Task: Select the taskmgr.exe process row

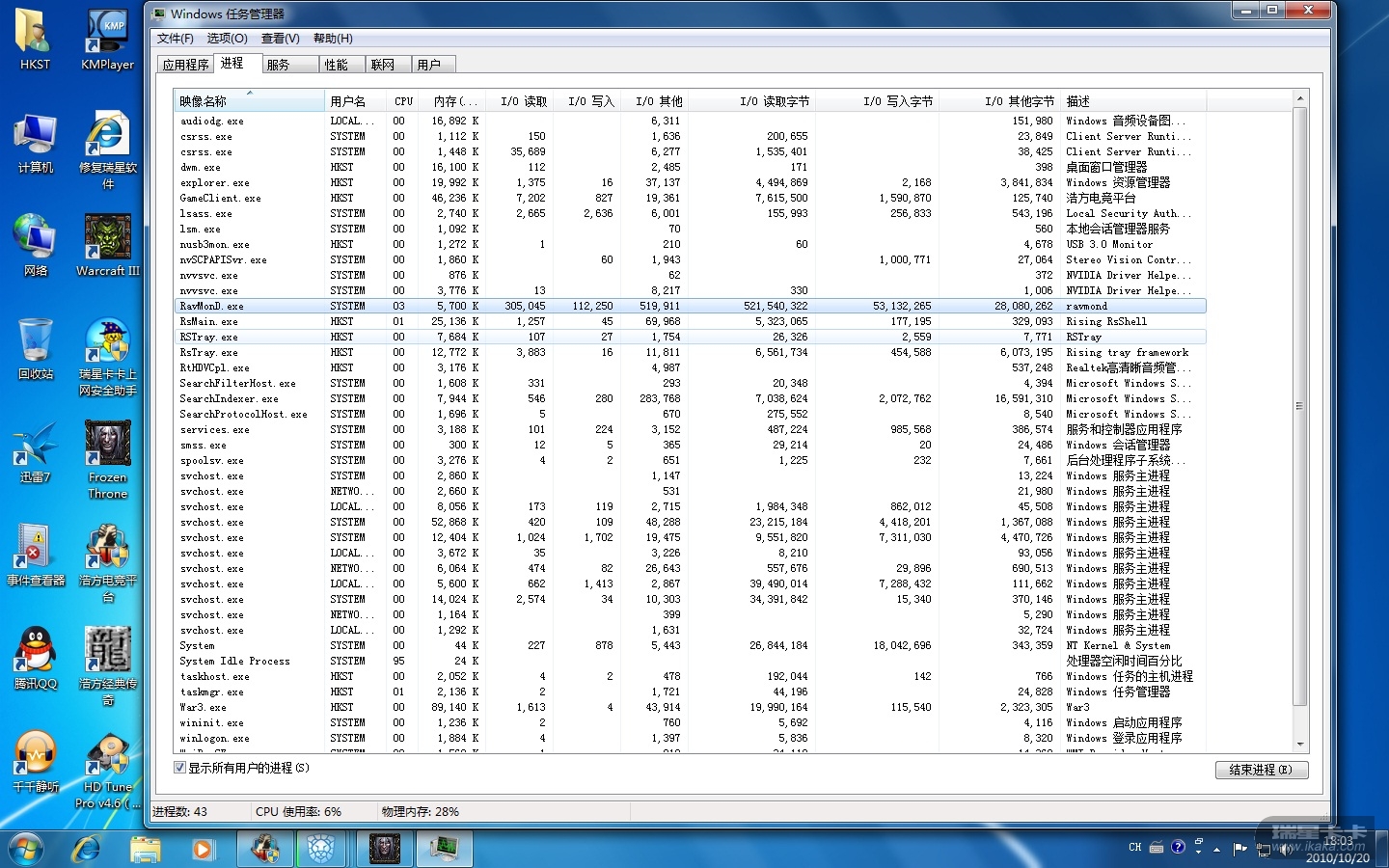Action: pyautogui.click(x=691, y=692)
